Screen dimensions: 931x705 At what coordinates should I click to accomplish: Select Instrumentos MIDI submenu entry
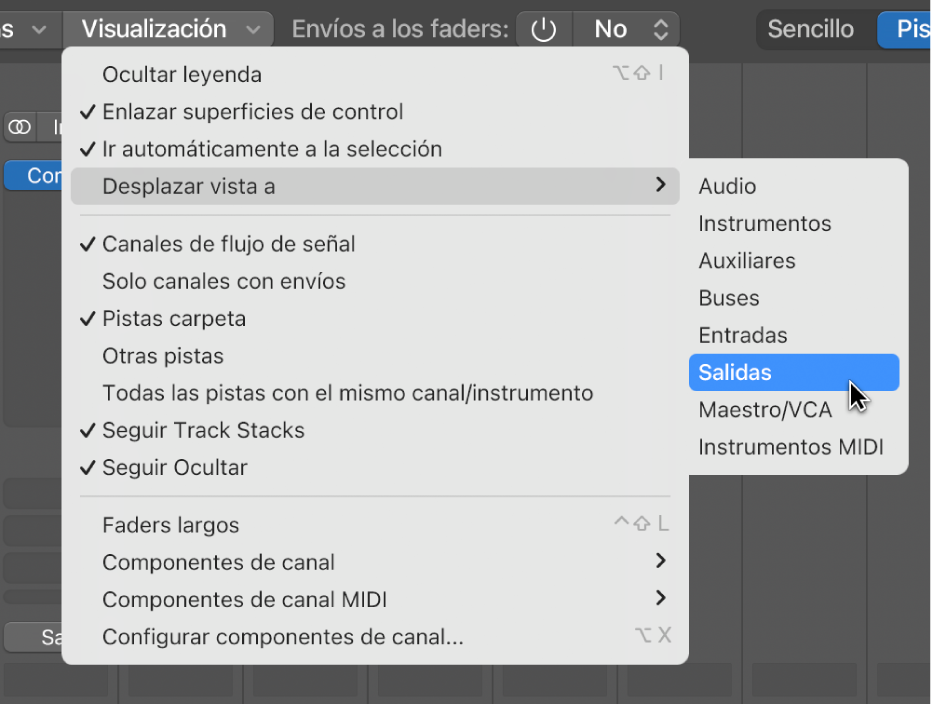coord(790,448)
